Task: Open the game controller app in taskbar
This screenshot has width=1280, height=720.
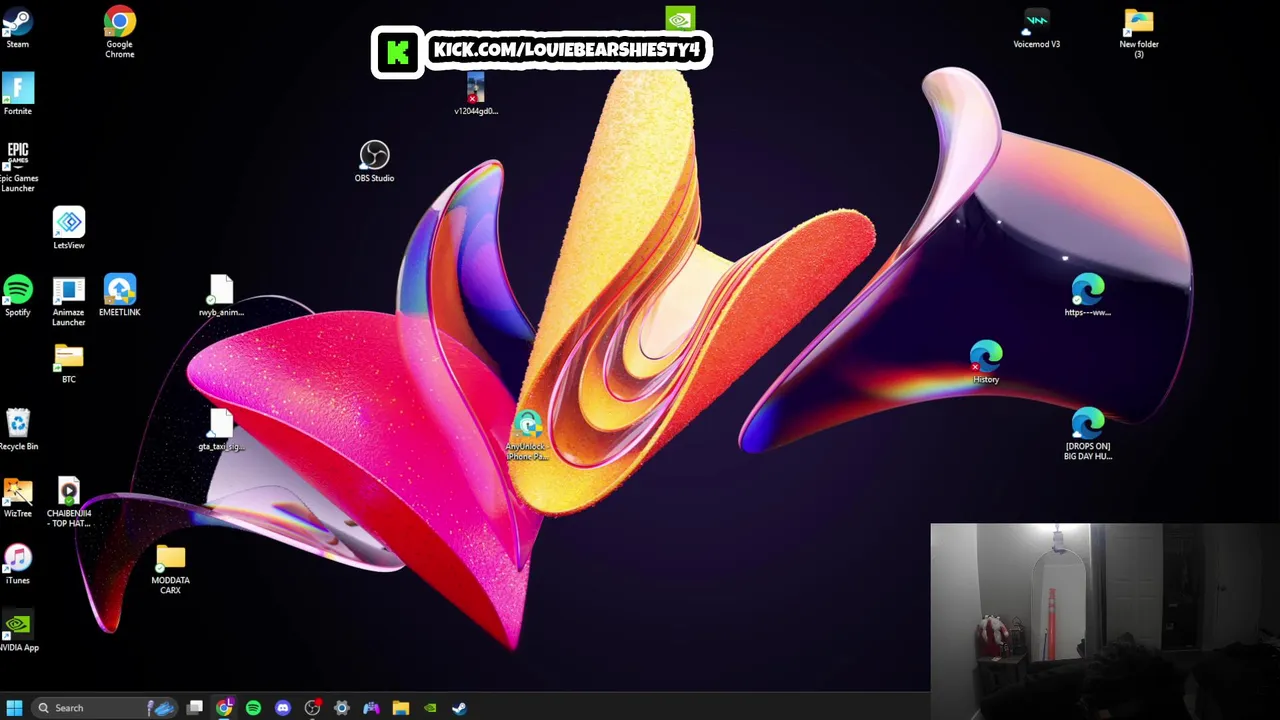Action: [x=371, y=708]
